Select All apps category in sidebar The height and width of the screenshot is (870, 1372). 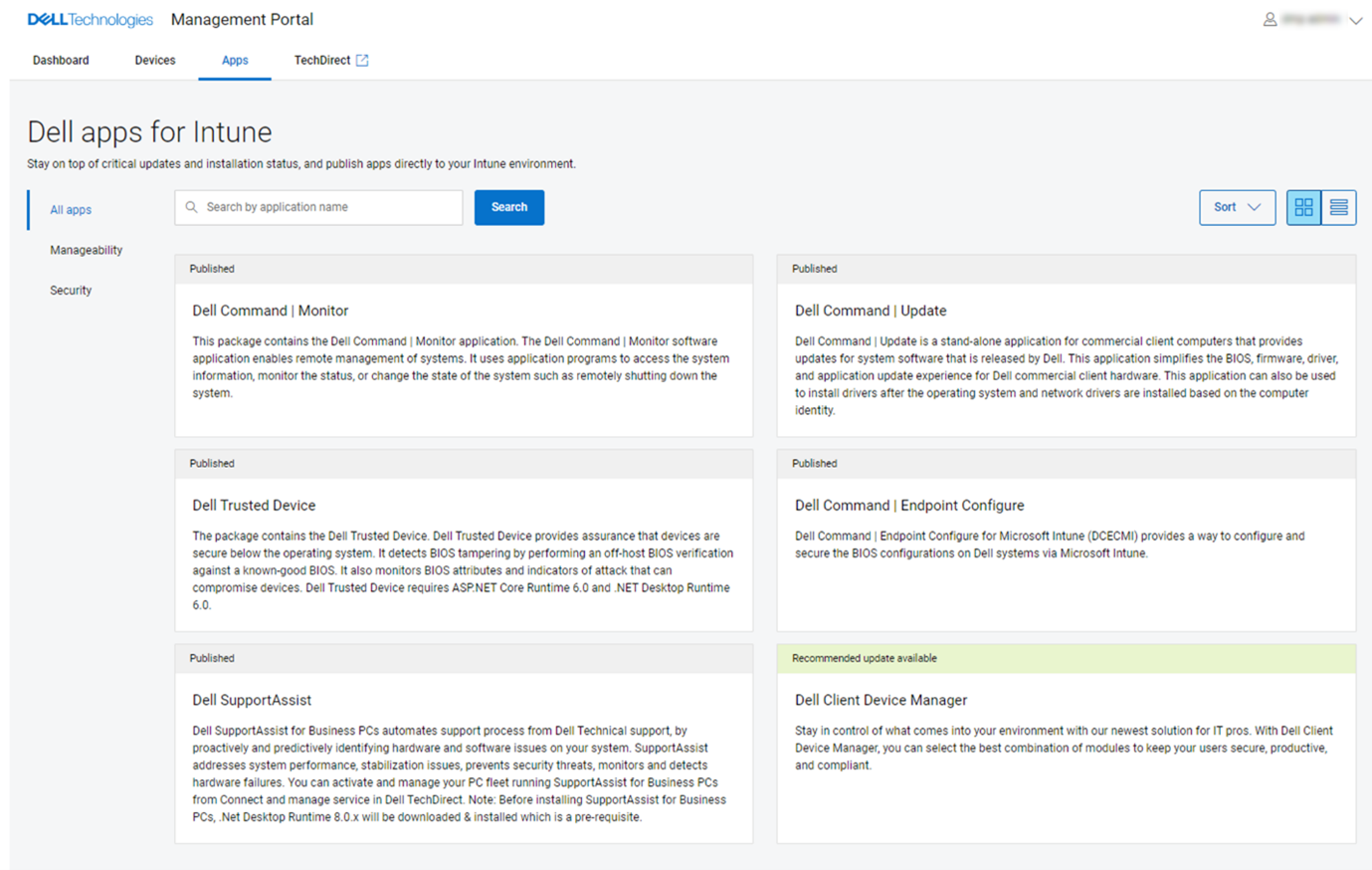pyautogui.click(x=71, y=210)
